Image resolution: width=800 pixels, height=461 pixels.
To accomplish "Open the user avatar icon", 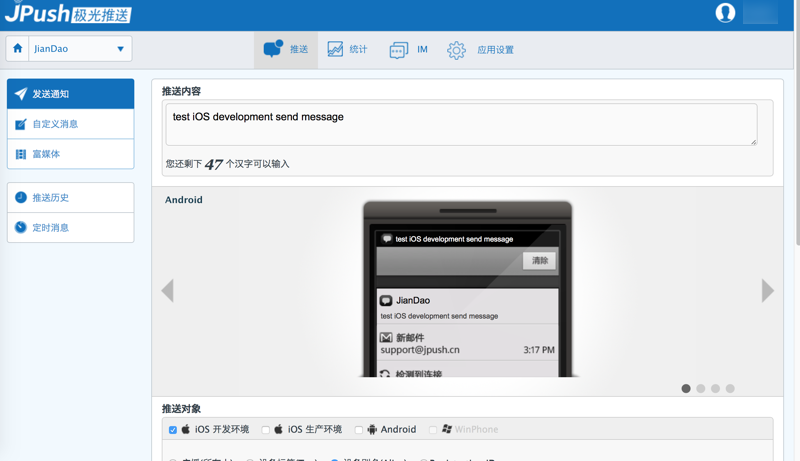I will point(725,13).
